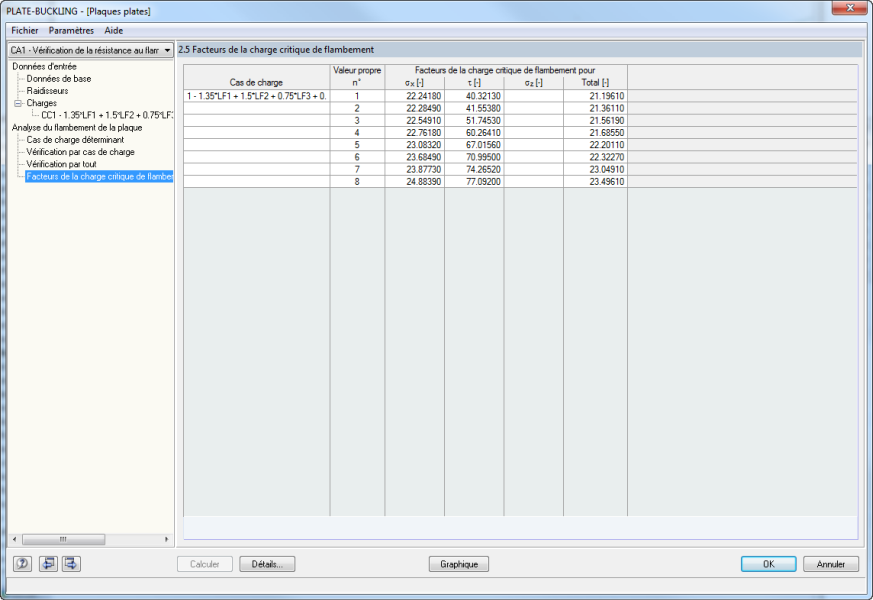Go to previous table with left arrow icon
Image resolution: width=873 pixels, height=600 pixels.
click(x=48, y=564)
